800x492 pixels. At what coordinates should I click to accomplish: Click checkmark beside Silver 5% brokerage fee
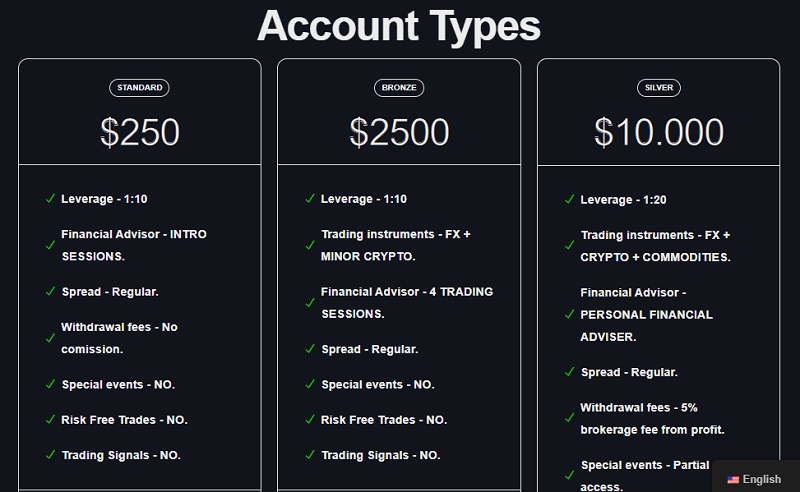point(570,419)
